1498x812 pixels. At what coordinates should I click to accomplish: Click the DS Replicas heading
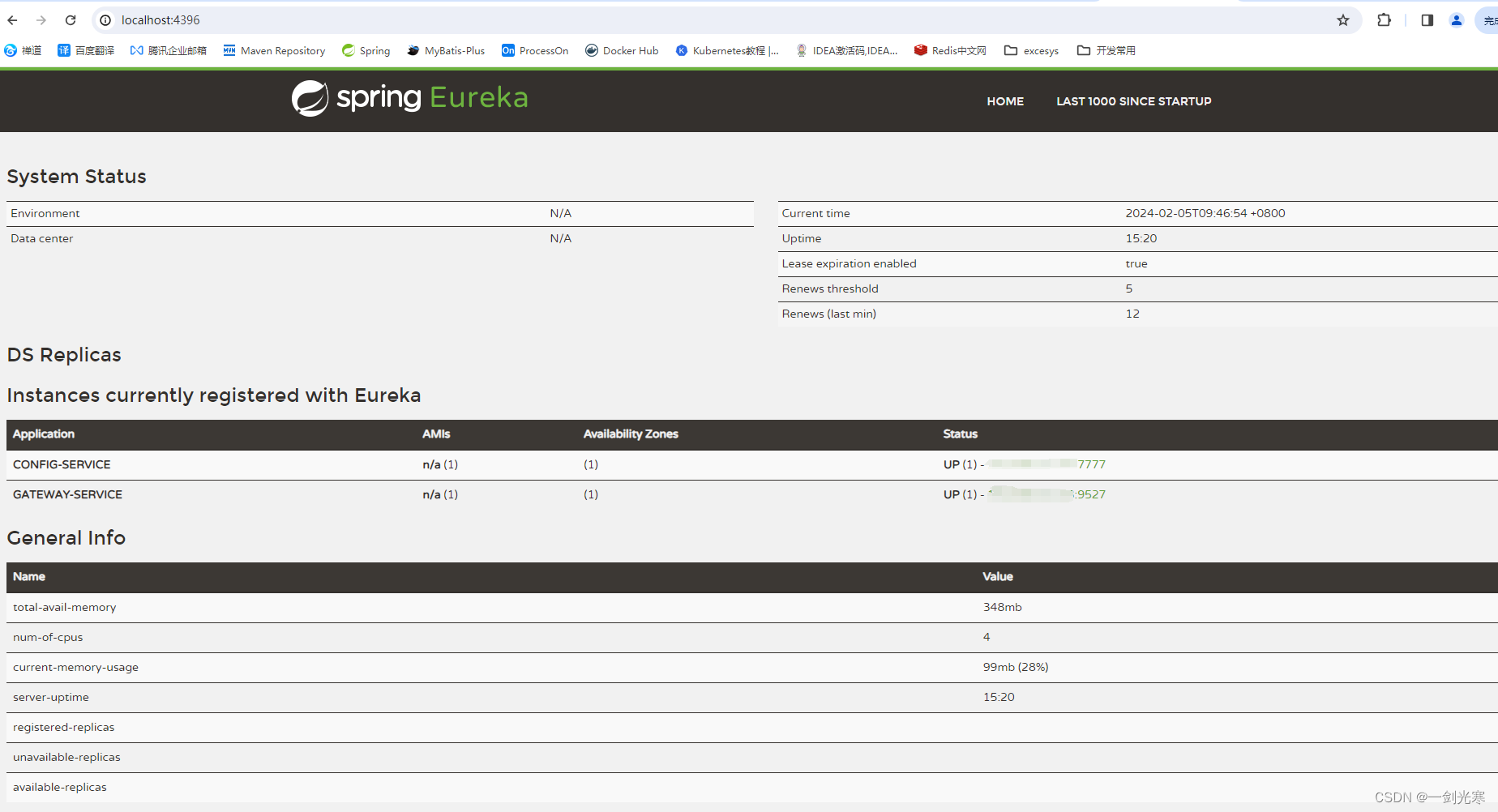64,355
